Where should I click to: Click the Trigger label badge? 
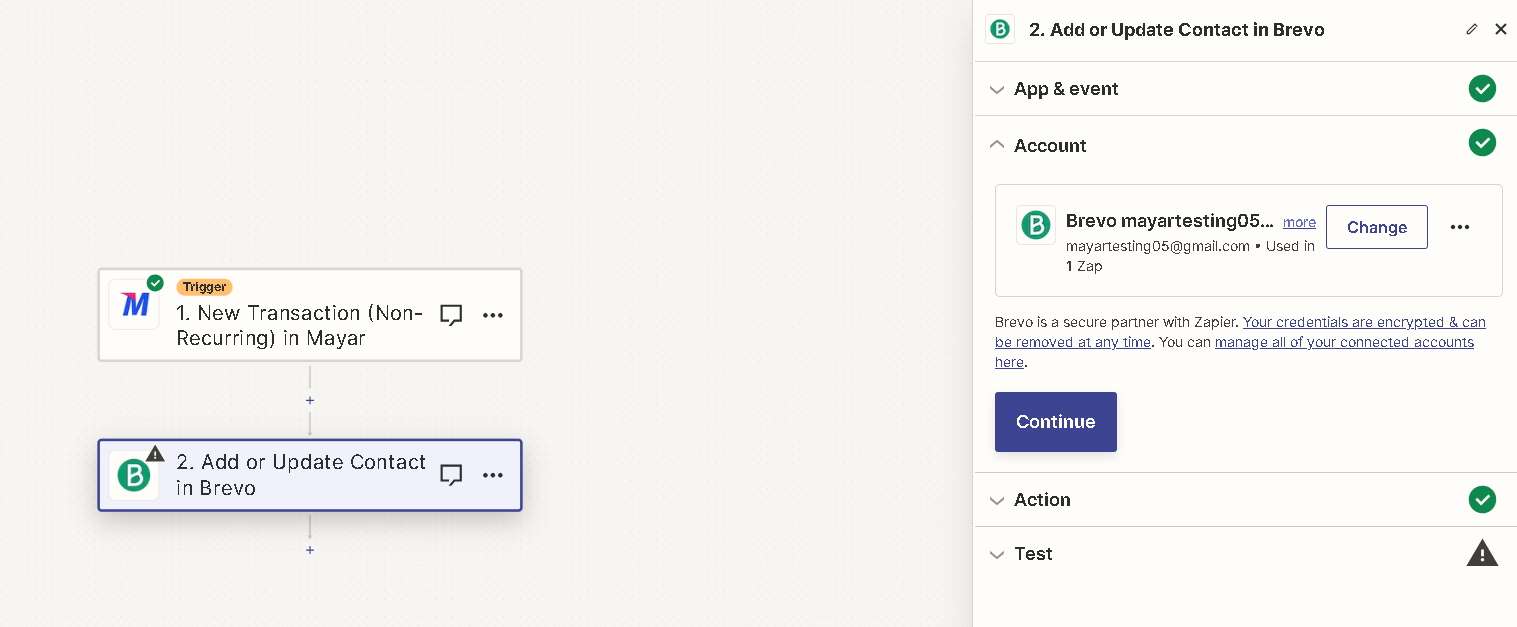(x=205, y=287)
